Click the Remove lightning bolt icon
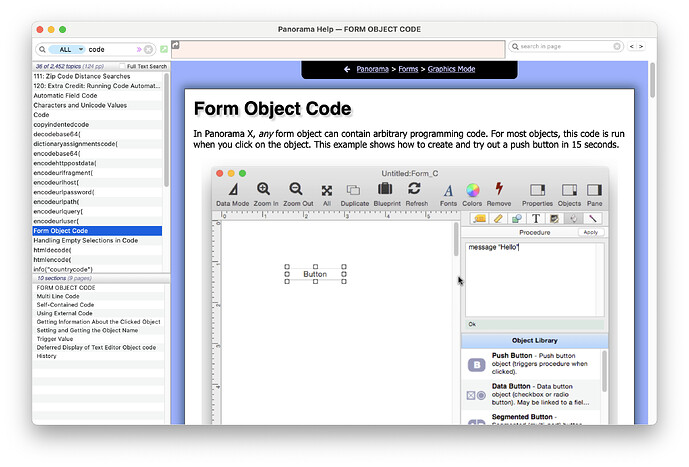Screen dimensions: 689x467 [499, 189]
